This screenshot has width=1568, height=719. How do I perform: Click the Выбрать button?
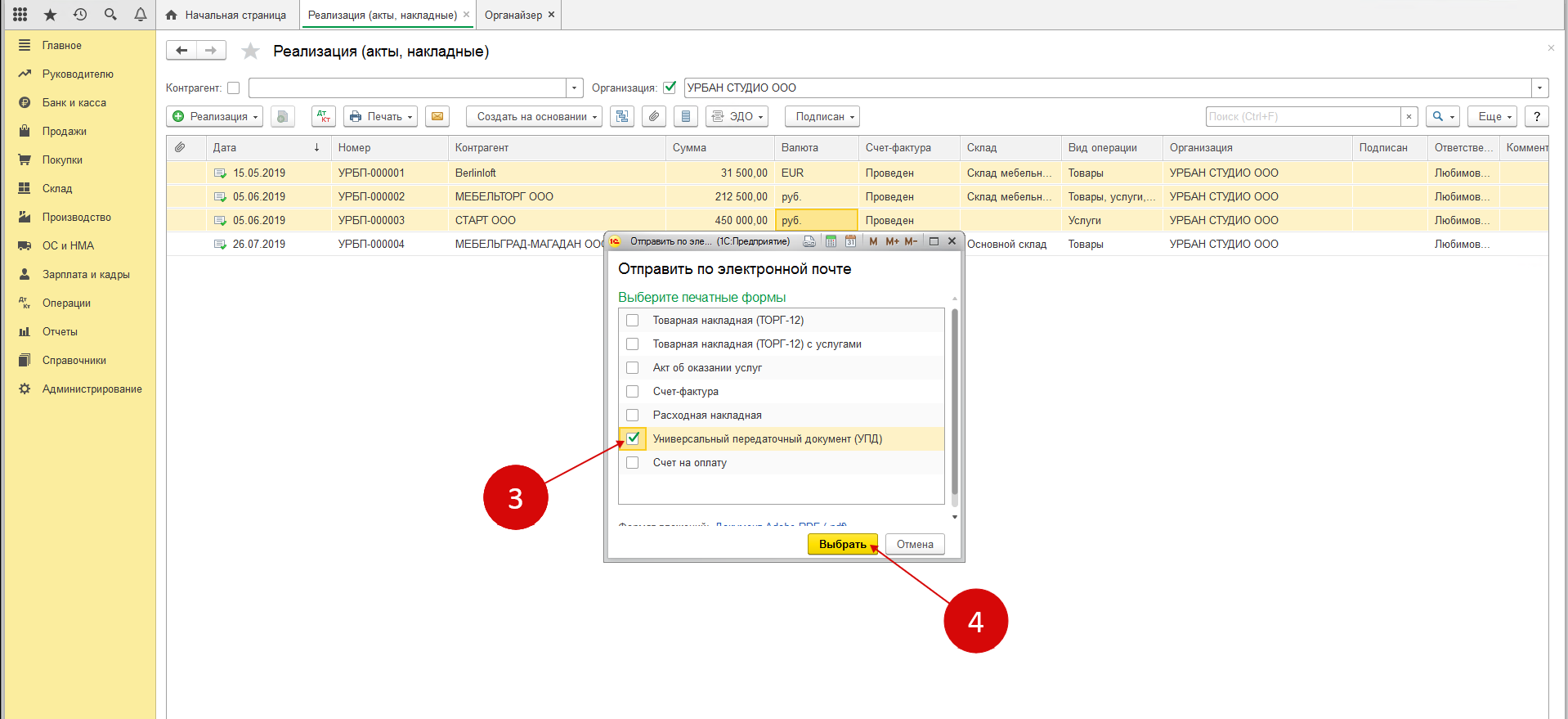tap(842, 544)
